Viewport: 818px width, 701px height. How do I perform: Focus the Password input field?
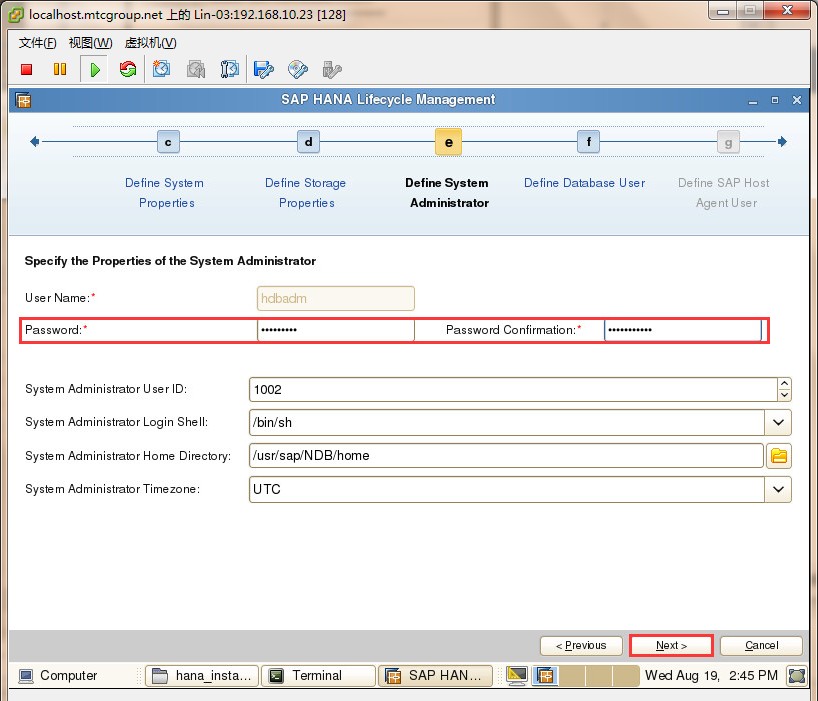click(x=336, y=330)
